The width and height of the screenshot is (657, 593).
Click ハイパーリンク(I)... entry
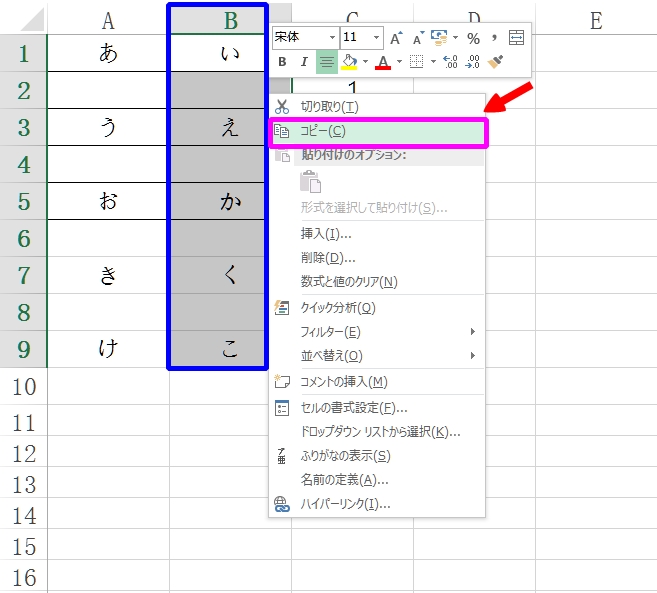[x=345, y=504]
